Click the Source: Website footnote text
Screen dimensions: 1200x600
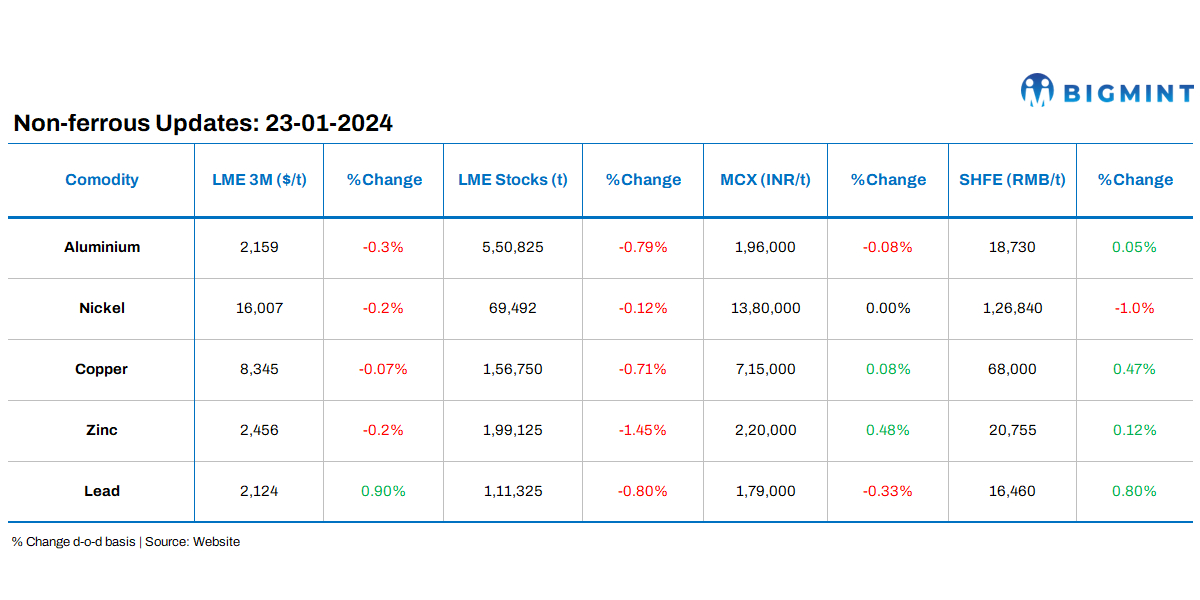point(192,542)
